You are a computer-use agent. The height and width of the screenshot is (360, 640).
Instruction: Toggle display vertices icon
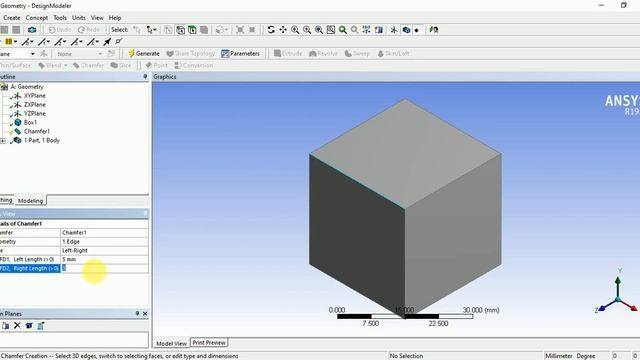[x=119, y=42]
